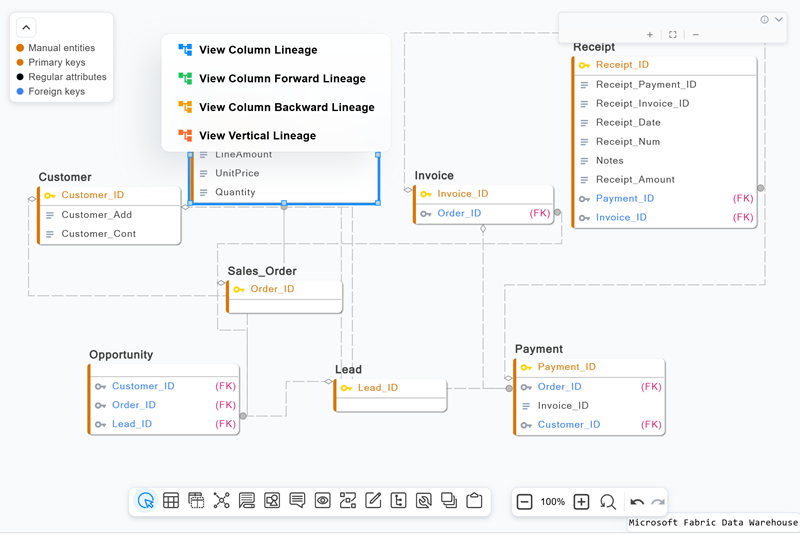Click the Primary keys legend entry

click(x=51, y=62)
